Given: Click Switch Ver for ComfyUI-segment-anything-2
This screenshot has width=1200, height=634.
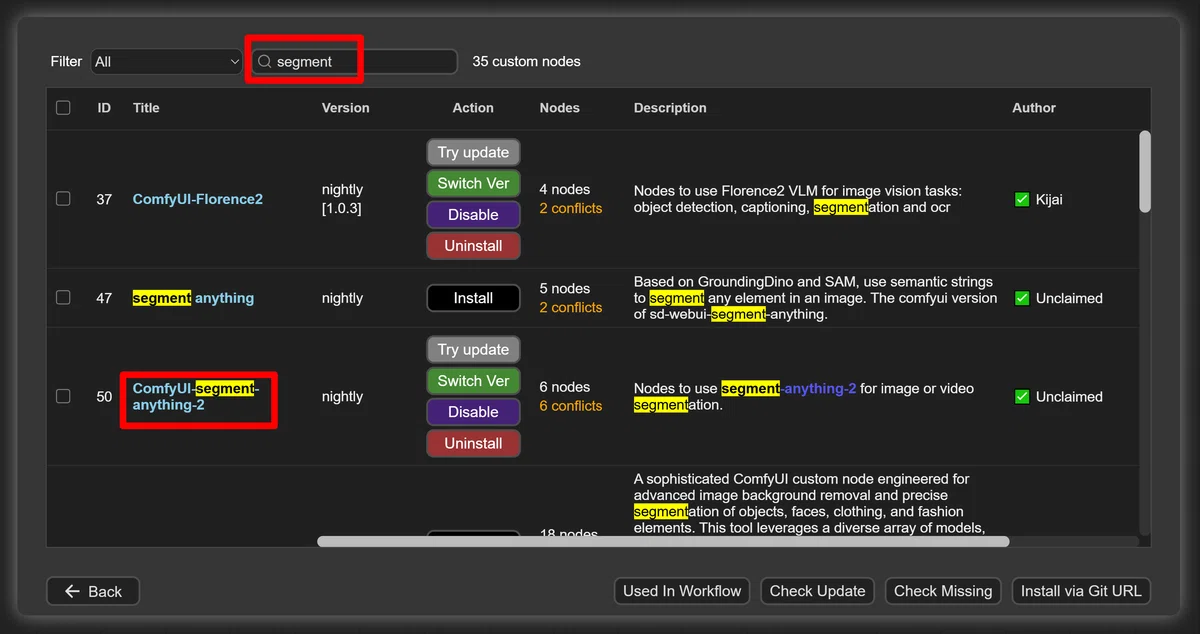Looking at the screenshot, I should [473, 381].
